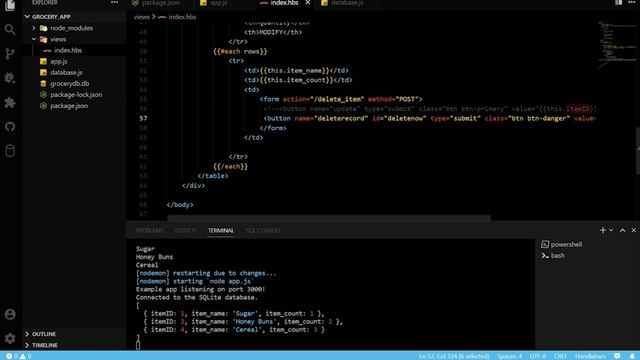Click the feedback icon in status bar
Image resolution: width=640 pixels, height=360 pixels.
pos(617,356)
